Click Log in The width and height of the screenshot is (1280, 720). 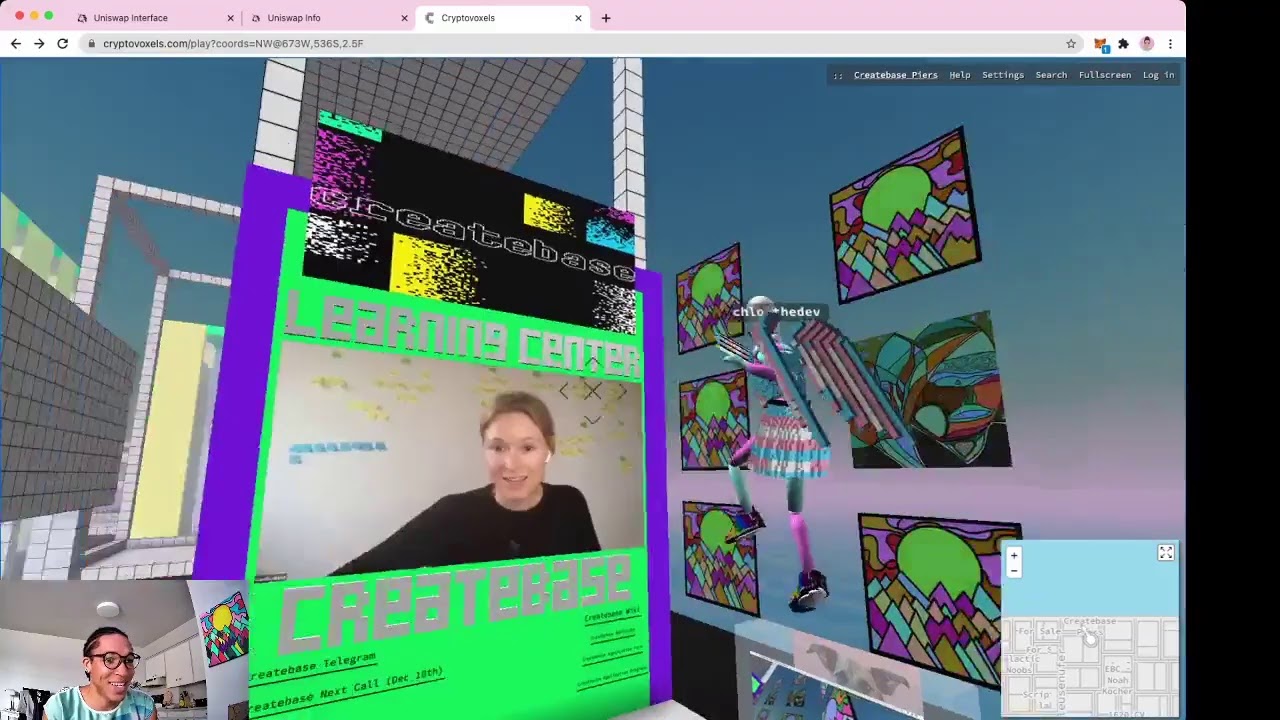(x=1158, y=75)
